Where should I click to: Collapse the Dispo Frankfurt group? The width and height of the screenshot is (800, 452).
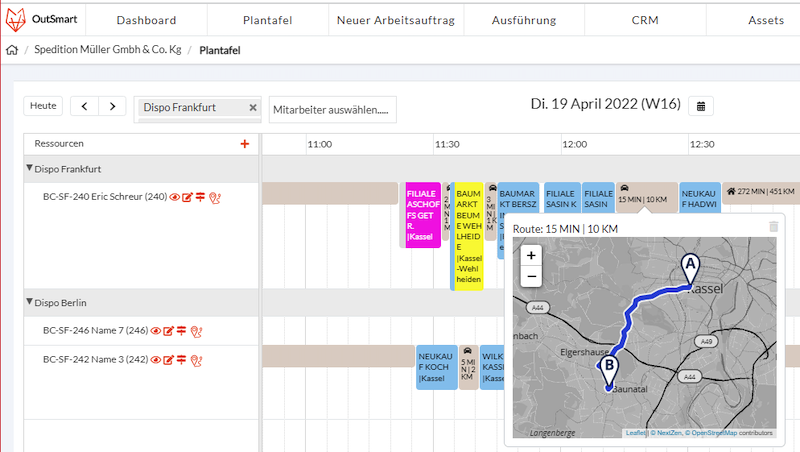point(30,168)
